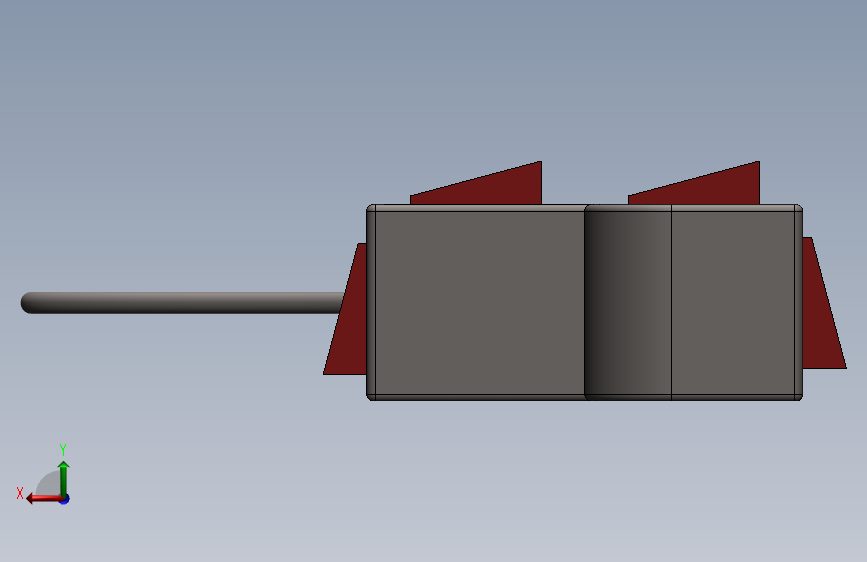The image size is (867, 562).
Task: Click the green Y axis arrow of triad
Action: [x=64, y=478]
